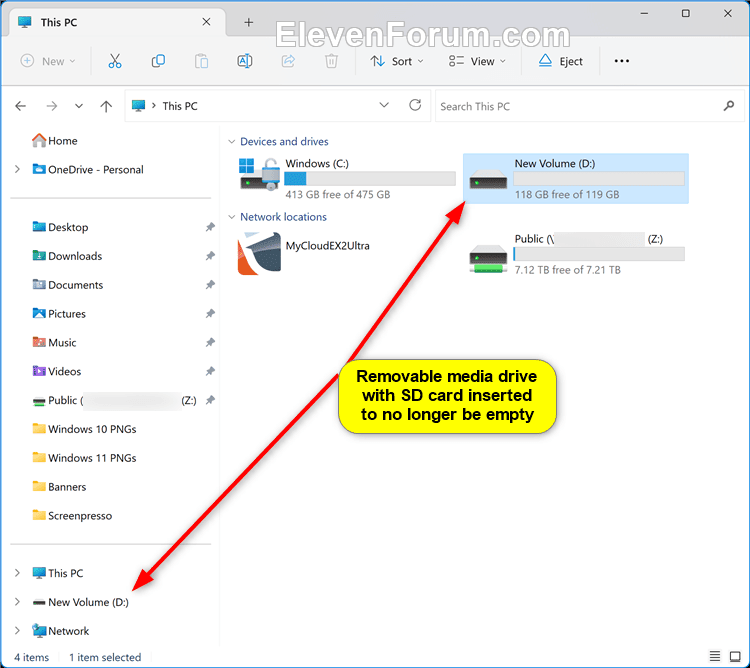Open the Downloads quick access folder
The image size is (750, 668).
[67, 256]
